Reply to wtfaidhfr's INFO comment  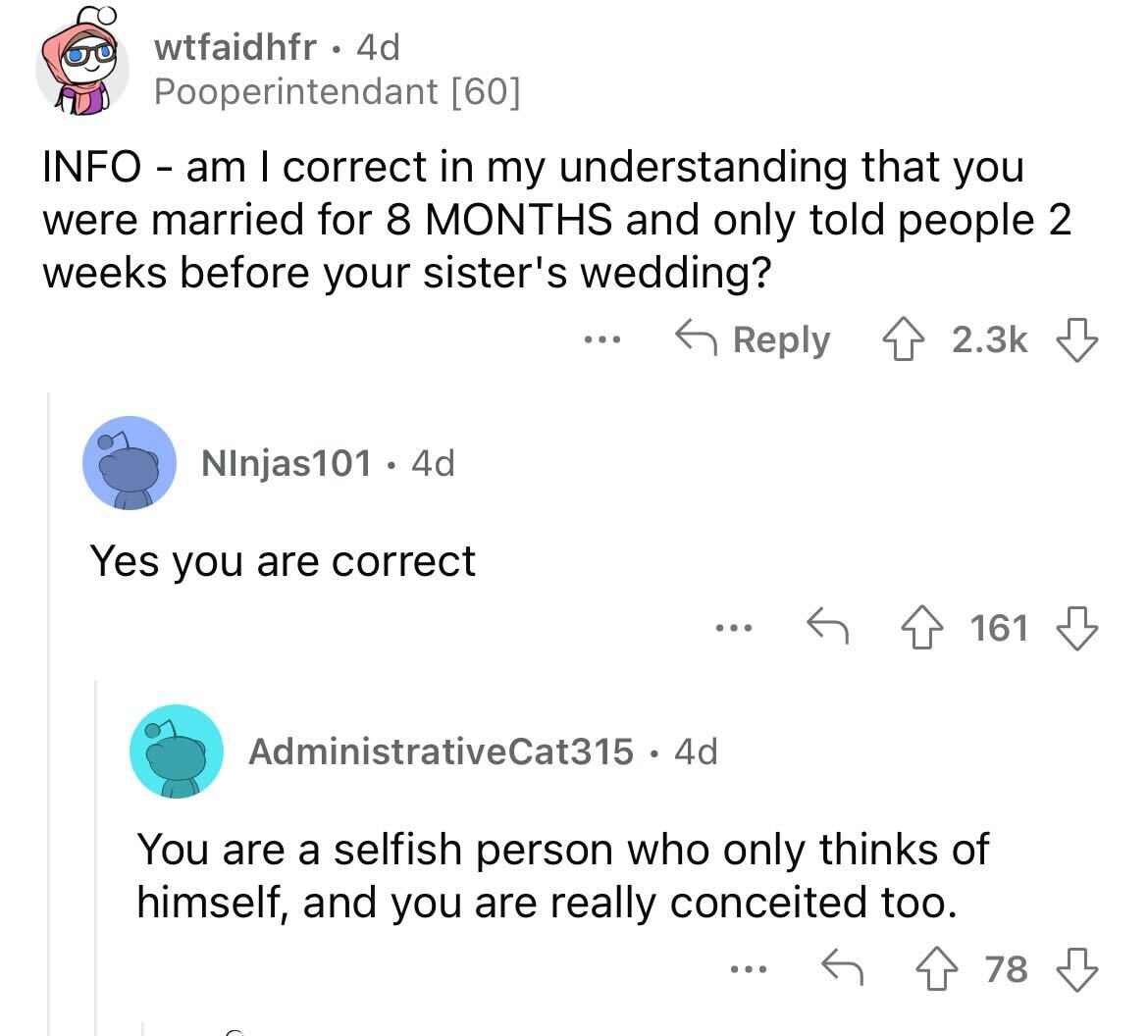click(x=753, y=339)
